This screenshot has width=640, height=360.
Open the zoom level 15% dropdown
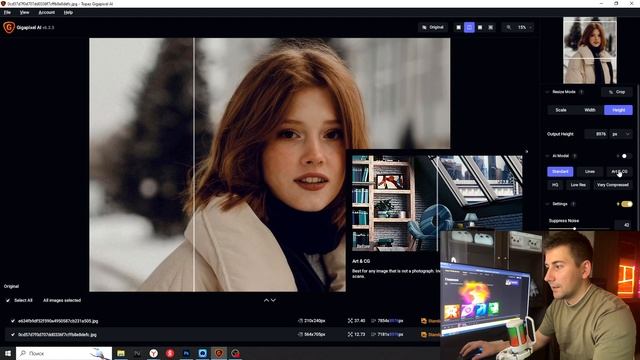pyautogui.click(x=524, y=27)
